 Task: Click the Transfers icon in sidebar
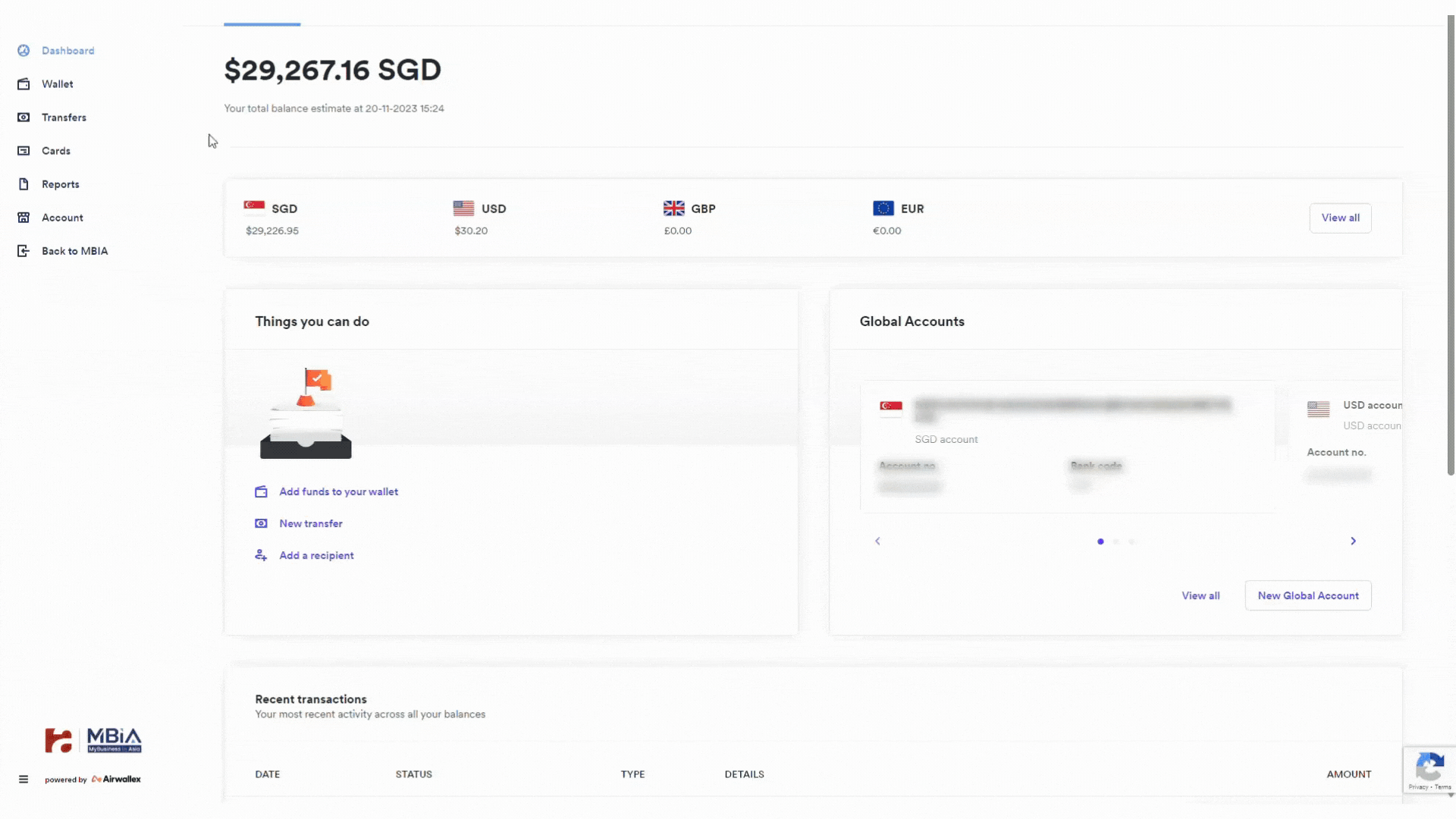[x=24, y=118]
